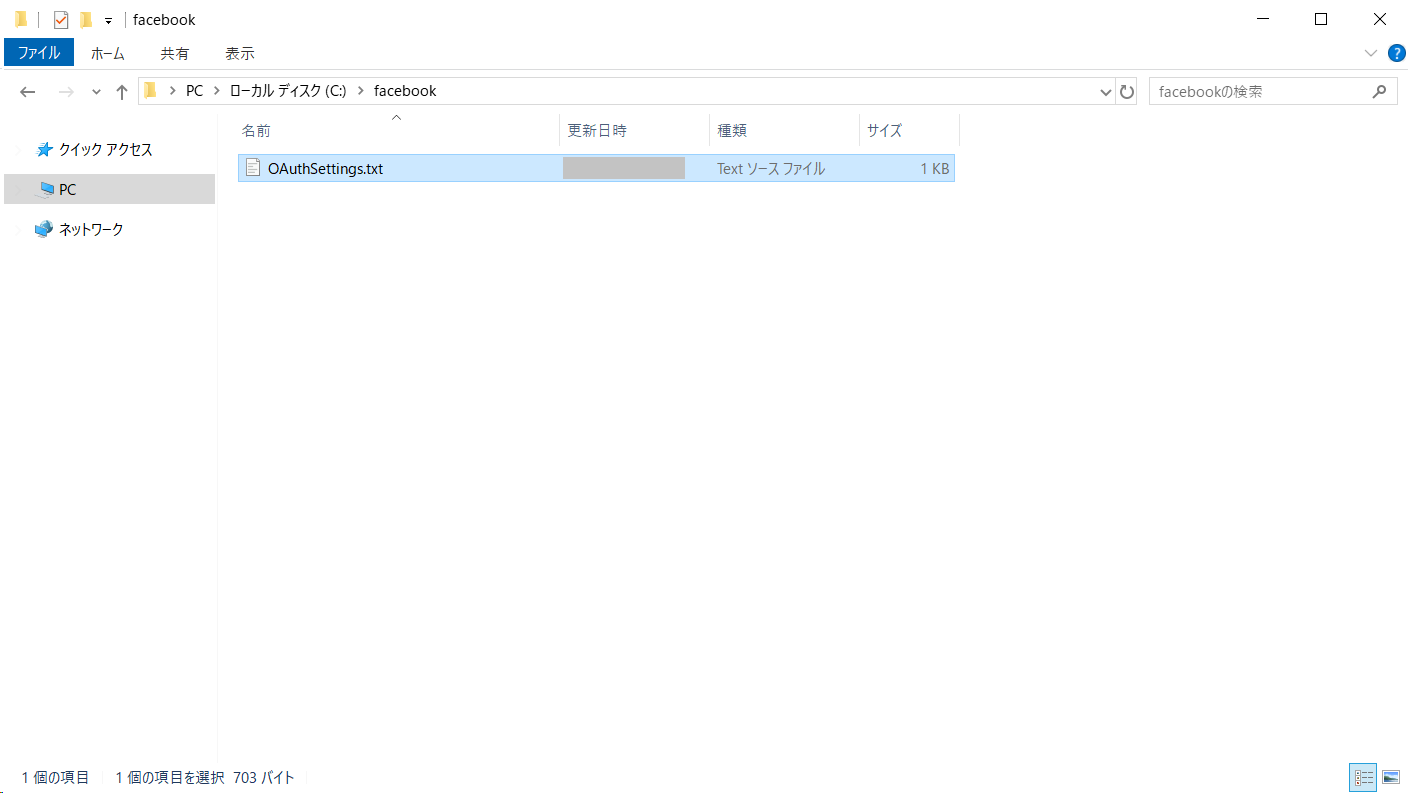The width and height of the screenshot is (1408, 793).
Task: Click the ネットワーク network icon
Action: (x=44, y=229)
